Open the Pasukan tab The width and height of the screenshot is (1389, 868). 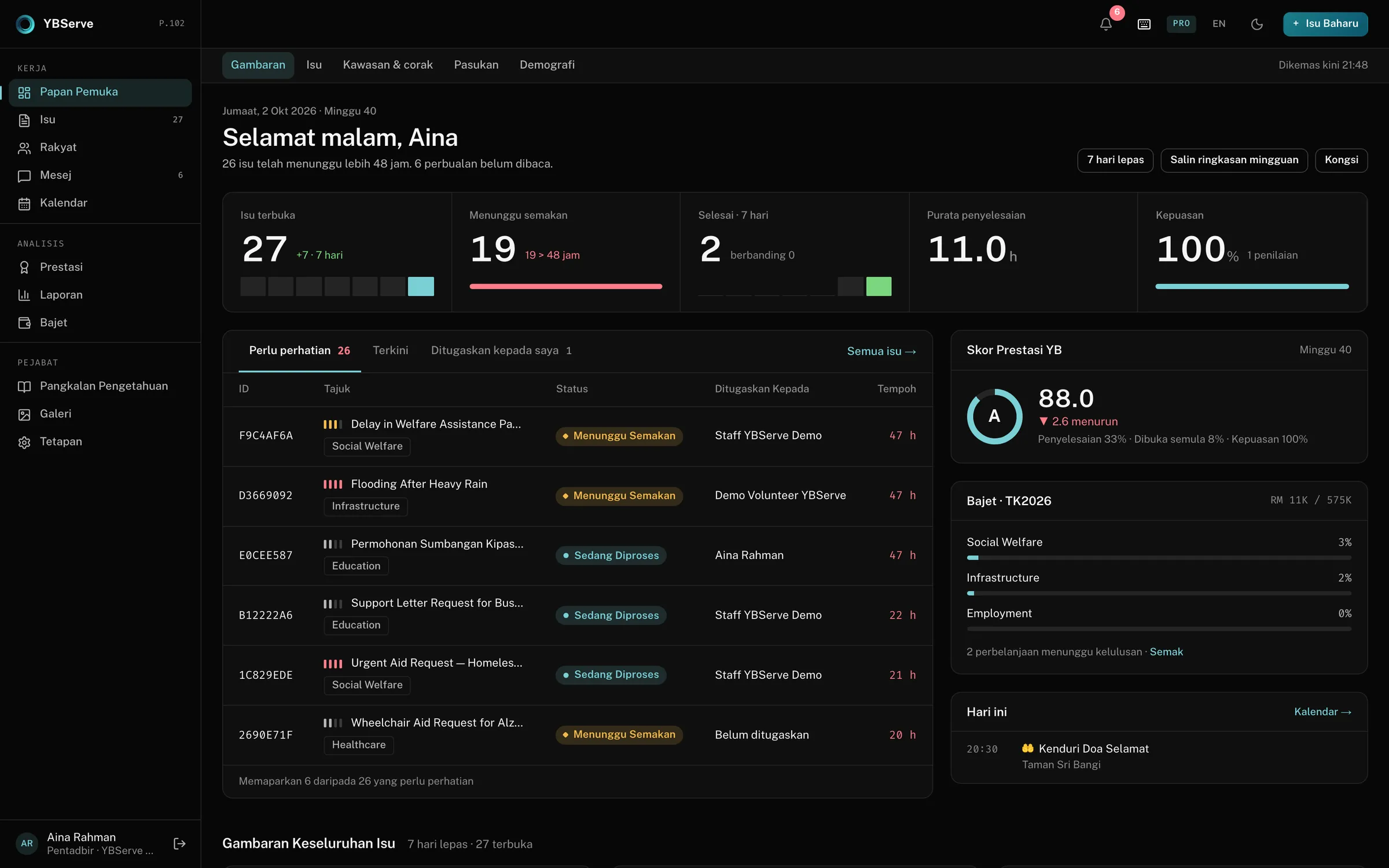(x=476, y=65)
